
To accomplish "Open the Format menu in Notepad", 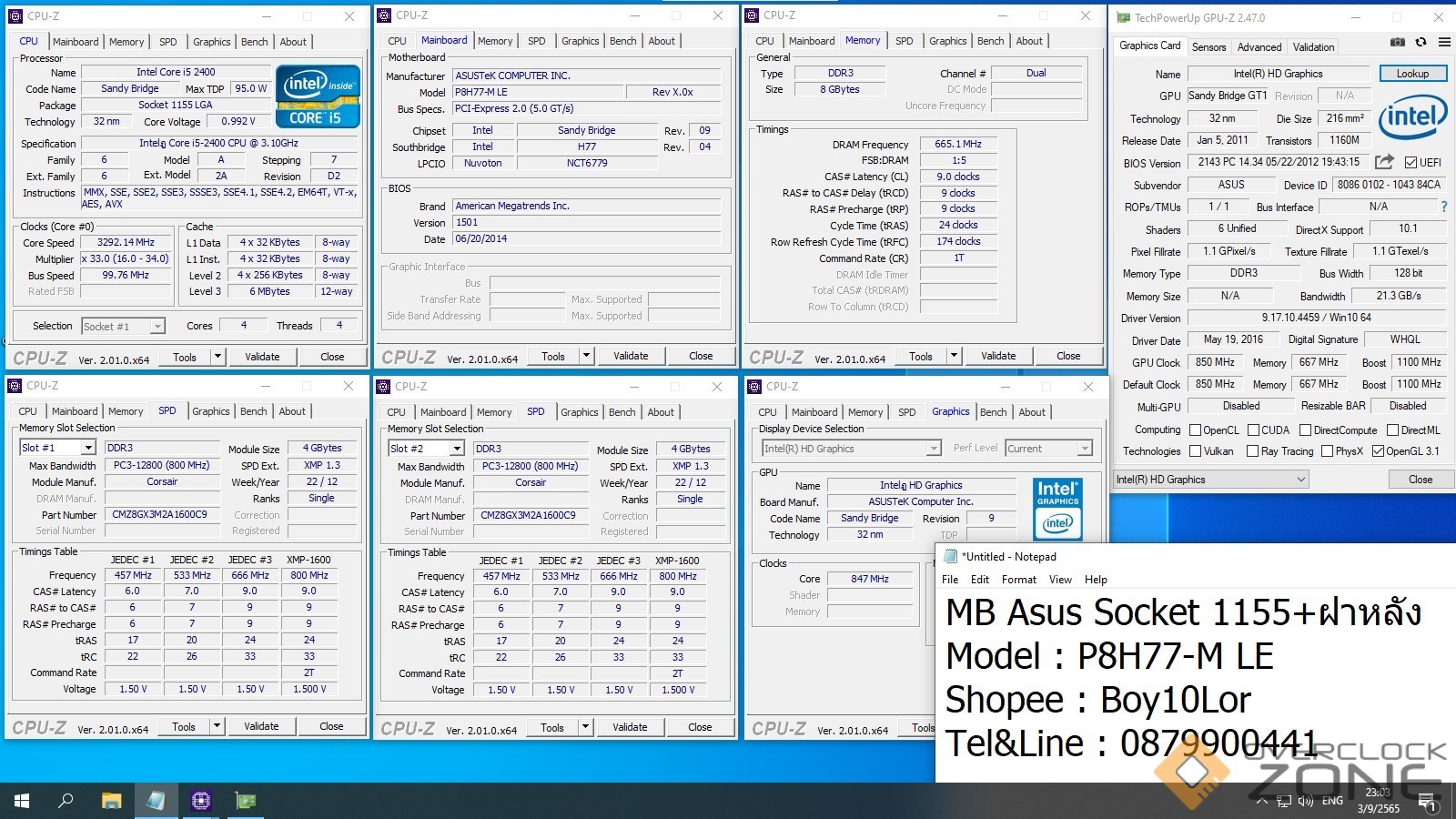I will 1018,580.
